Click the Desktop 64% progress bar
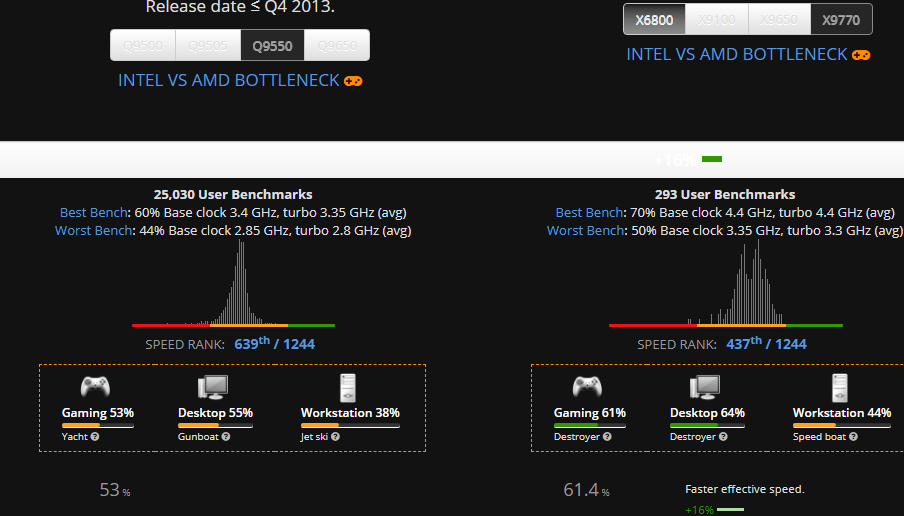 707,425
